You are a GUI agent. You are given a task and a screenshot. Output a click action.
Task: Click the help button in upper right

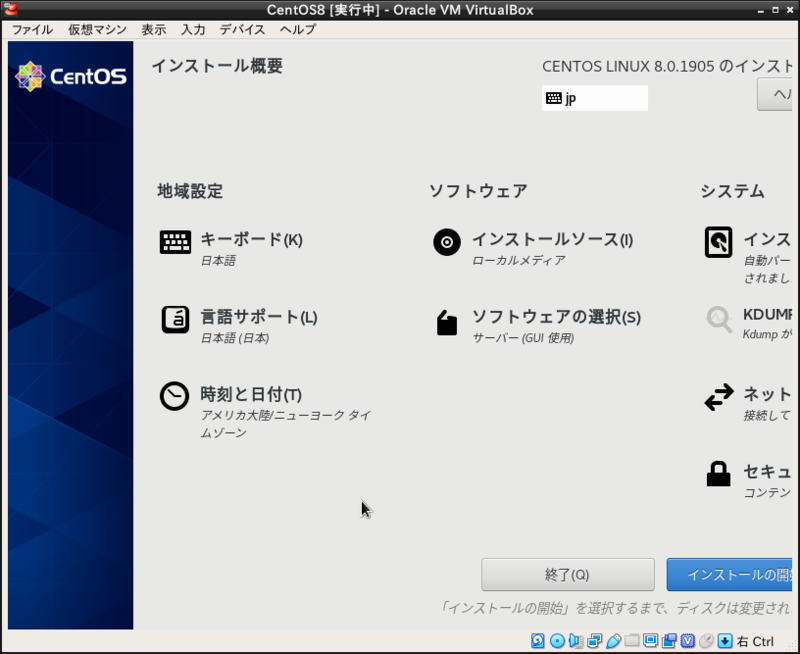774,94
